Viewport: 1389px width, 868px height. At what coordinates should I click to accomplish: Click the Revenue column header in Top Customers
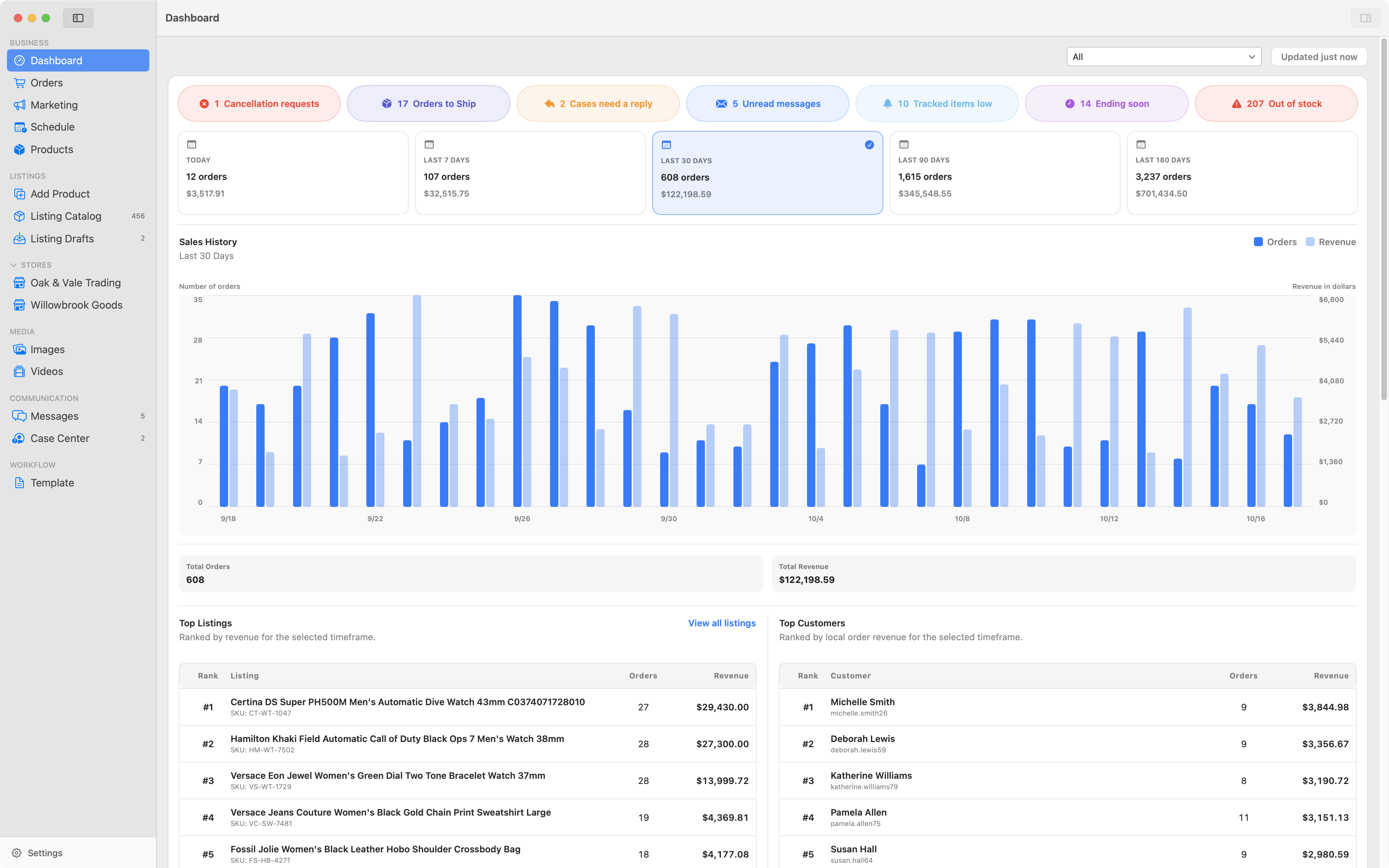click(x=1331, y=676)
